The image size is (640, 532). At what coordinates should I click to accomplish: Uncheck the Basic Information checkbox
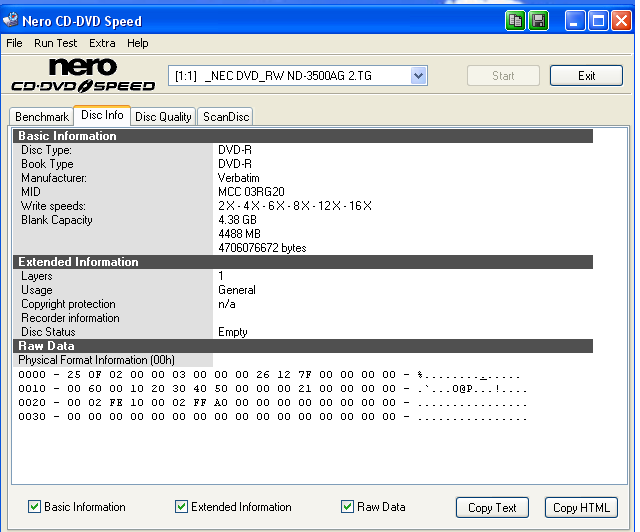[x=35, y=507]
